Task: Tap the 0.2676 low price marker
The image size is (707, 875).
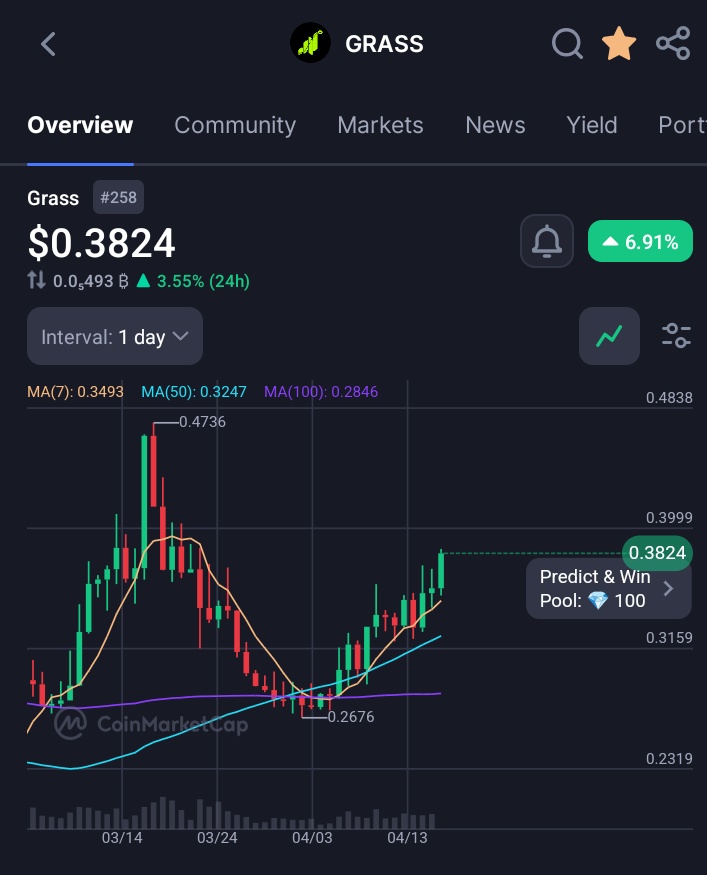Action: pos(350,717)
